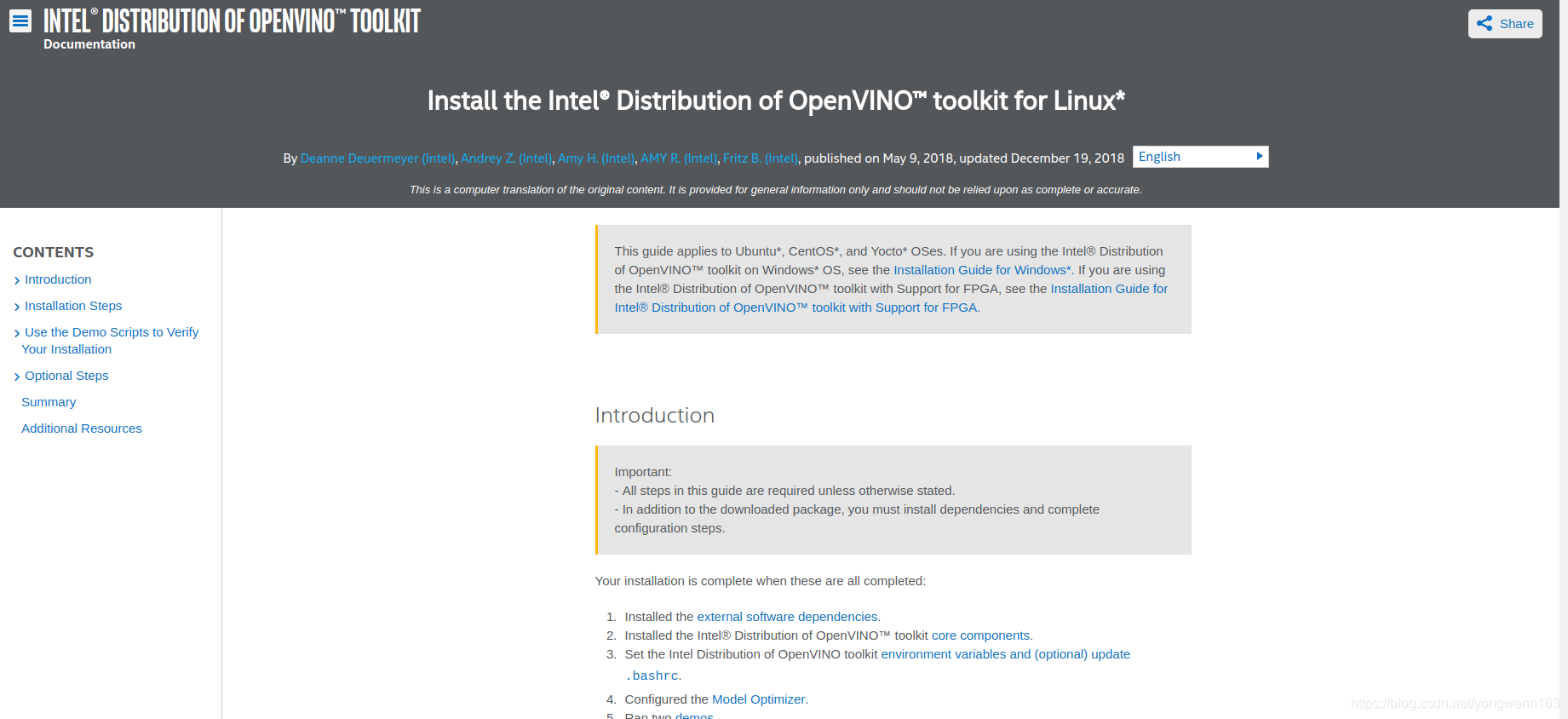Go to Introduction in contents
The height and width of the screenshot is (719, 1568).
[58, 279]
